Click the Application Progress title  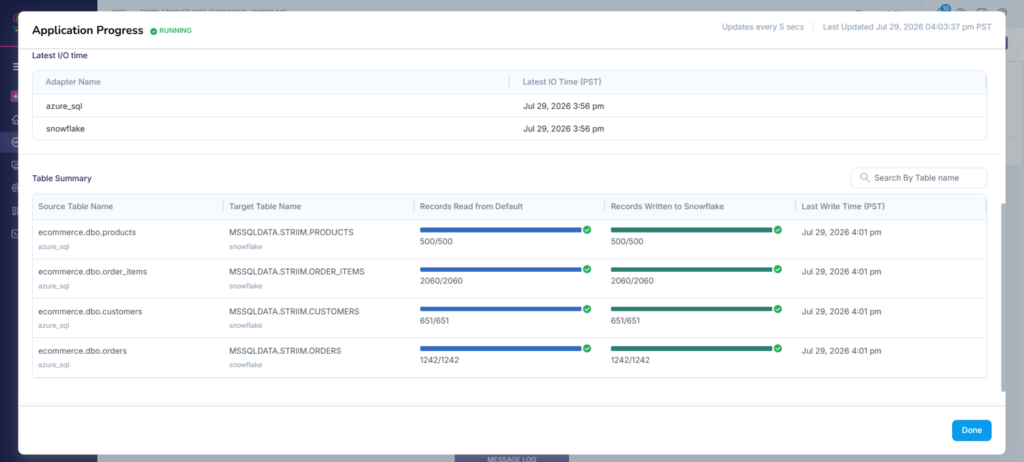(88, 30)
